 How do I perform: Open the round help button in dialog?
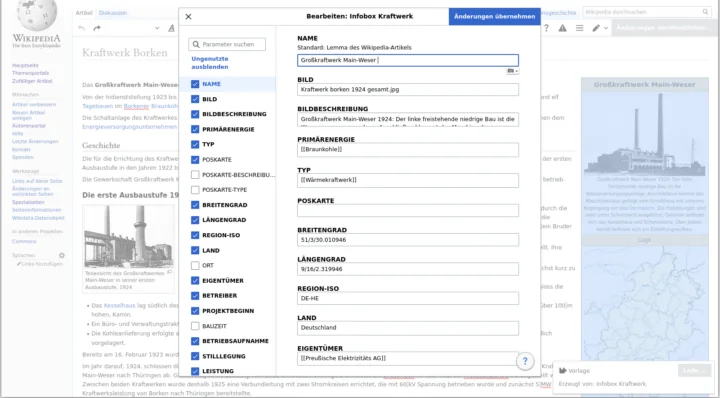(525, 361)
